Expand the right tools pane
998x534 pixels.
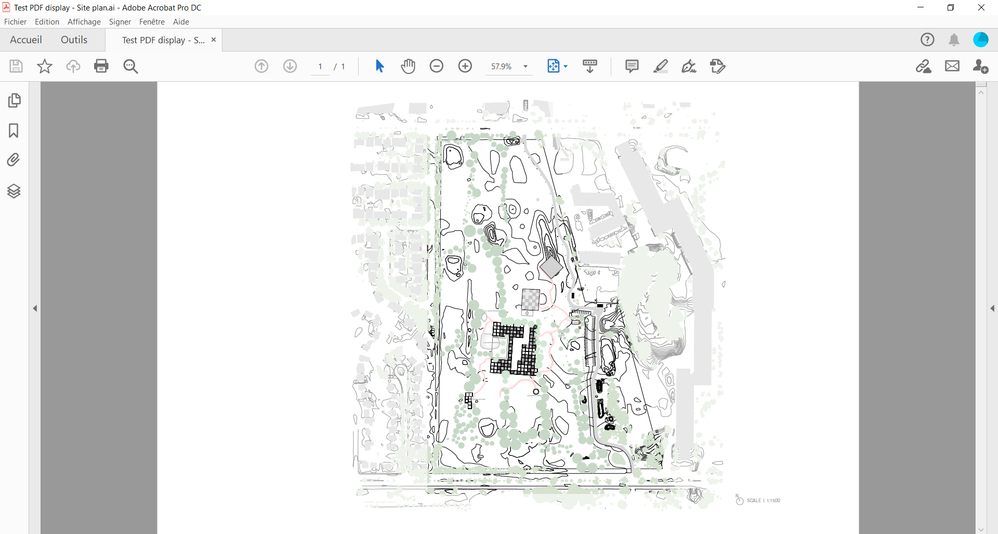click(x=992, y=308)
